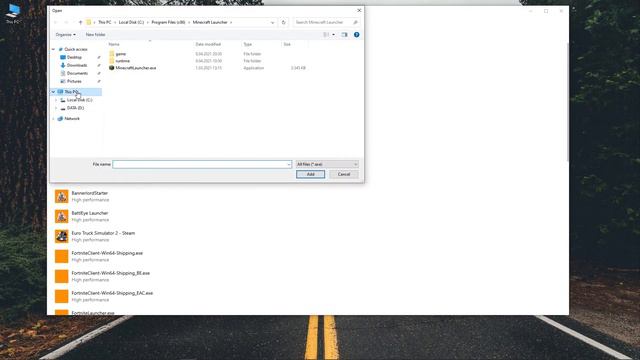Screen dimensions: 640x360
Task: Select Downloads in Quick access
Action: pos(77,65)
